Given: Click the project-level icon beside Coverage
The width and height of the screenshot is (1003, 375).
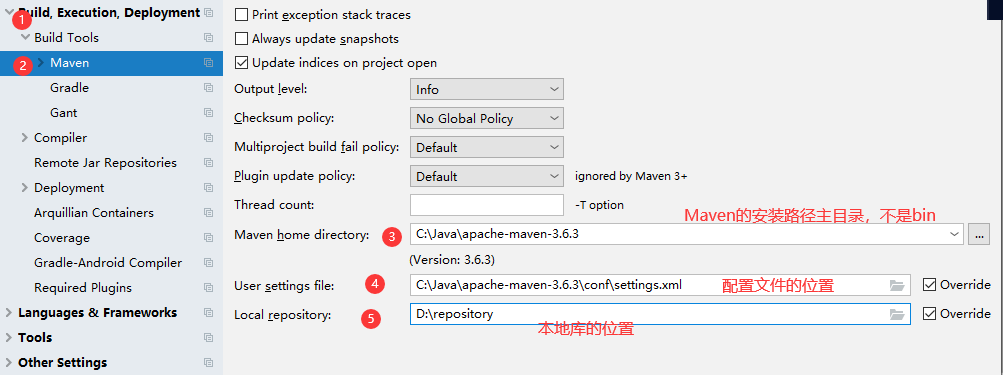Looking at the screenshot, I should click(209, 237).
